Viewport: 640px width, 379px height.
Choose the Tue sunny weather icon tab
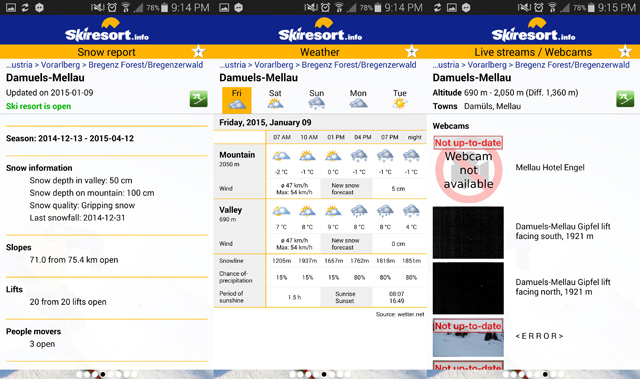(x=400, y=100)
